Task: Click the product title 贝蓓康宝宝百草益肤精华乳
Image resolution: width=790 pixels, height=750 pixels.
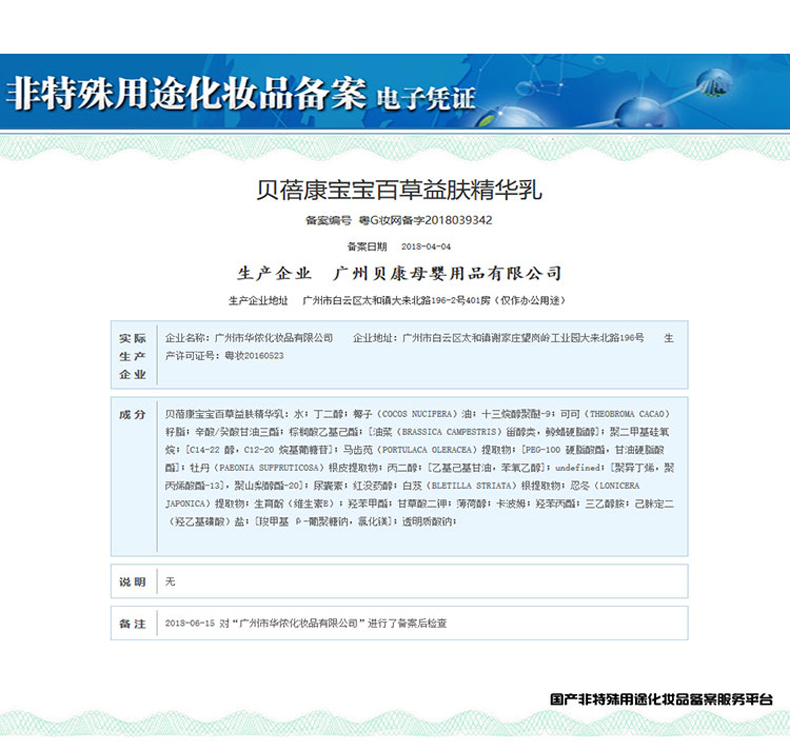Action: point(399,190)
